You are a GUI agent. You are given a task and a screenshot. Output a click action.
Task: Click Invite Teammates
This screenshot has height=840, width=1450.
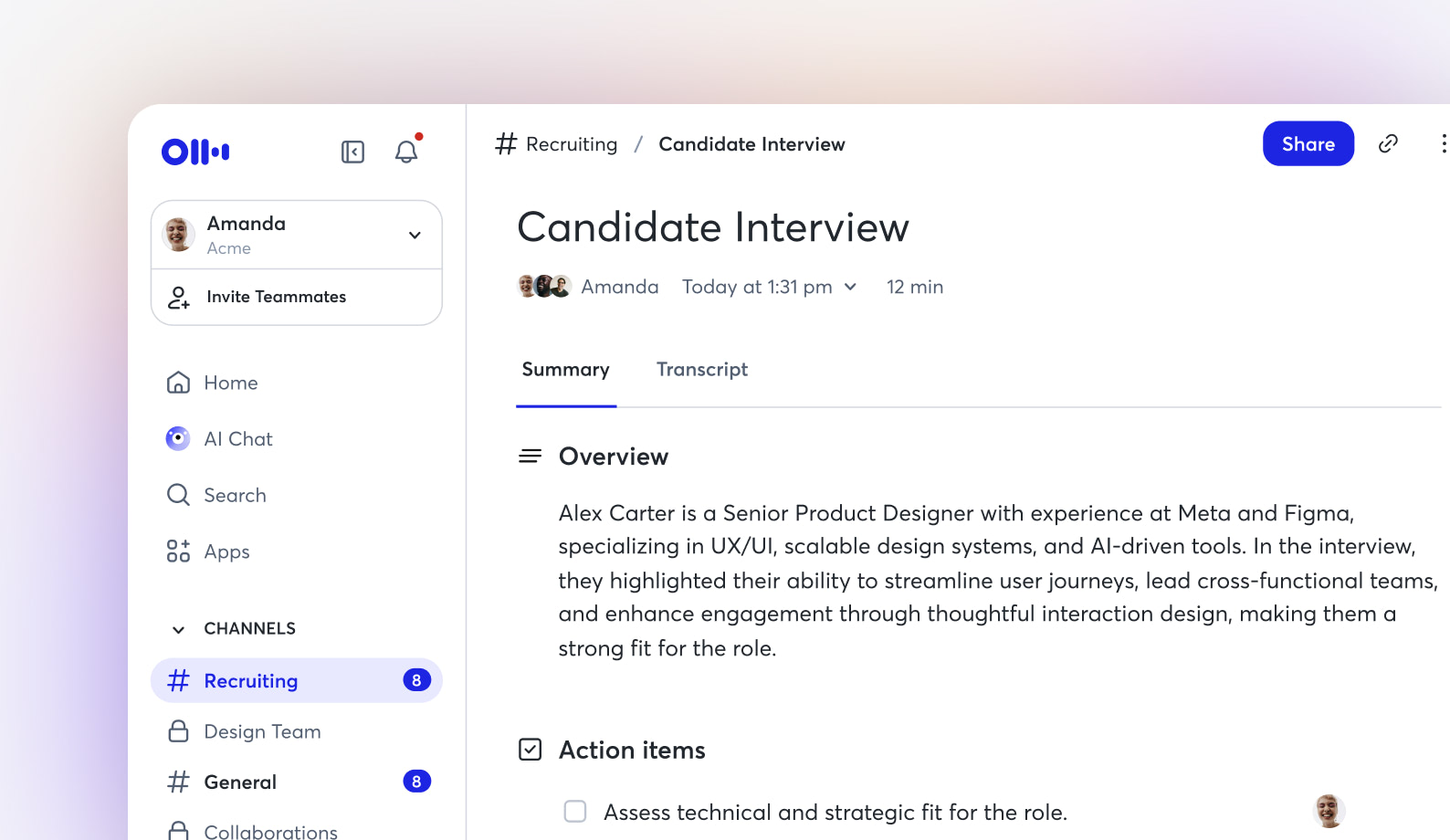(x=276, y=297)
